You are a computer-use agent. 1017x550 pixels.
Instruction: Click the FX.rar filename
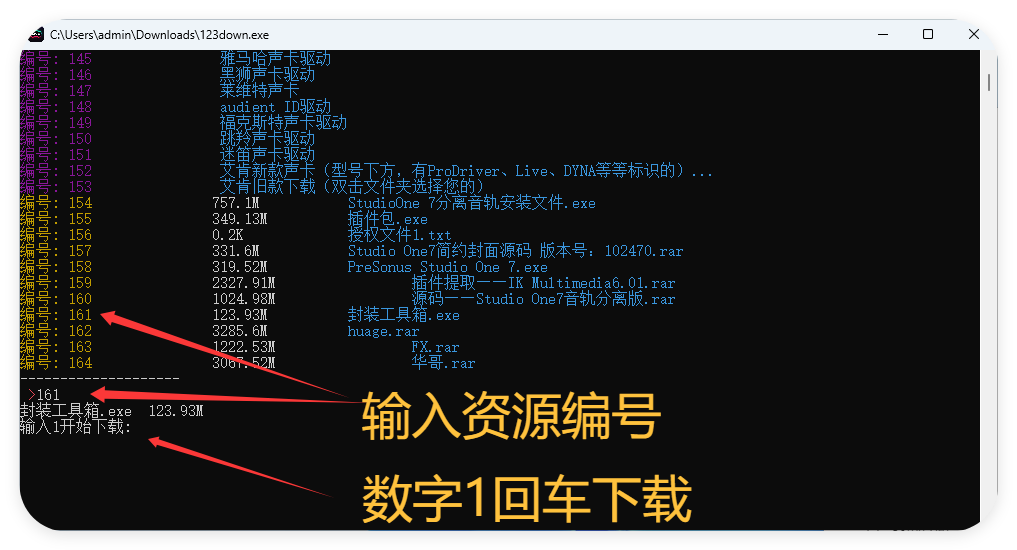pos(435,347)
